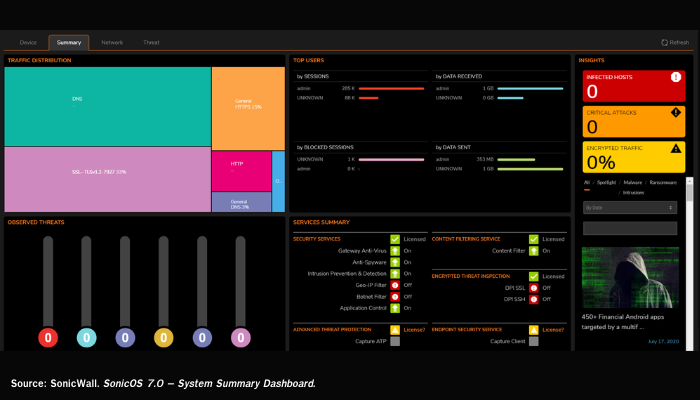Click the Encrypted Traffic triangle warning icon
This screenshot has height=400, width=700.
pos(676,148)
